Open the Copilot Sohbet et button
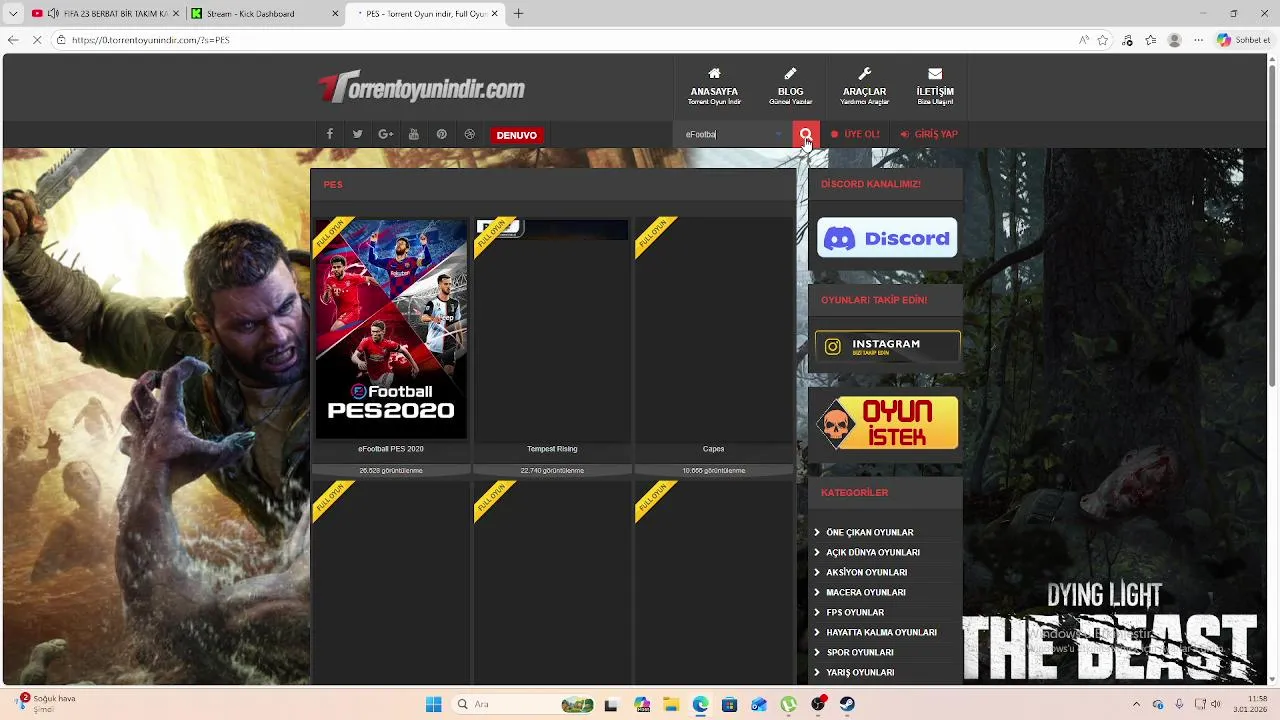The height and width of the screenshot is (720, 1280). coord(1244,40)
